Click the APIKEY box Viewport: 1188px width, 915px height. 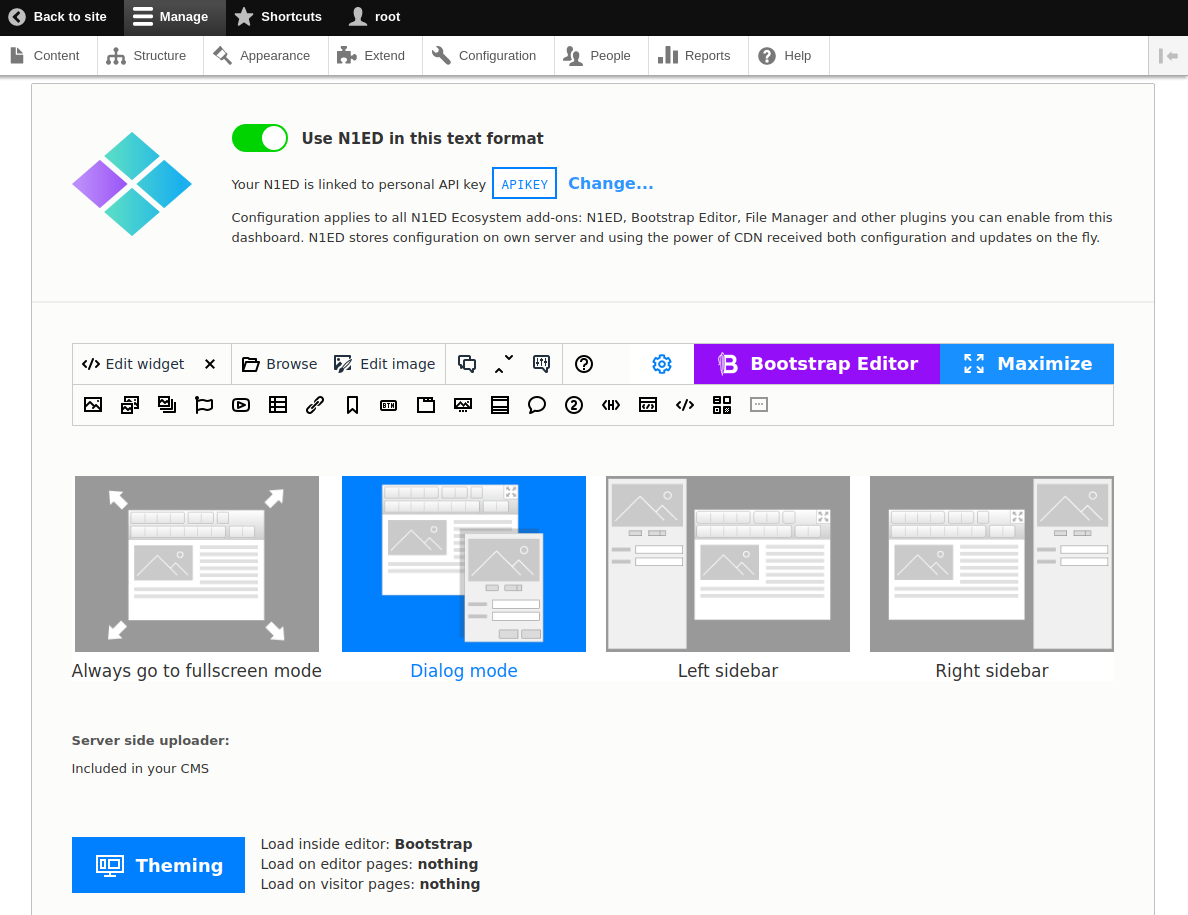[524, 184]
